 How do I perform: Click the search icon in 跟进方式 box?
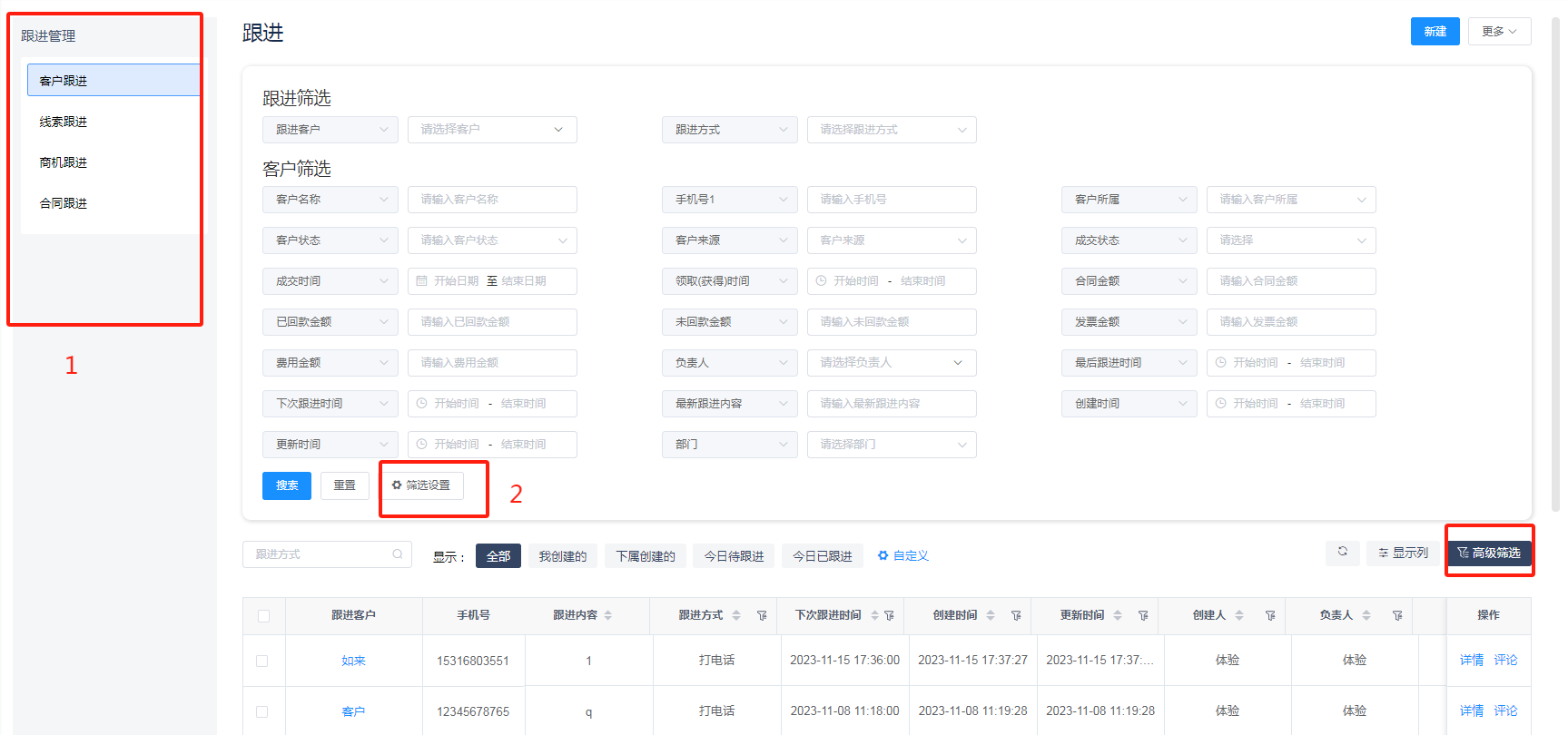(397, 554)
